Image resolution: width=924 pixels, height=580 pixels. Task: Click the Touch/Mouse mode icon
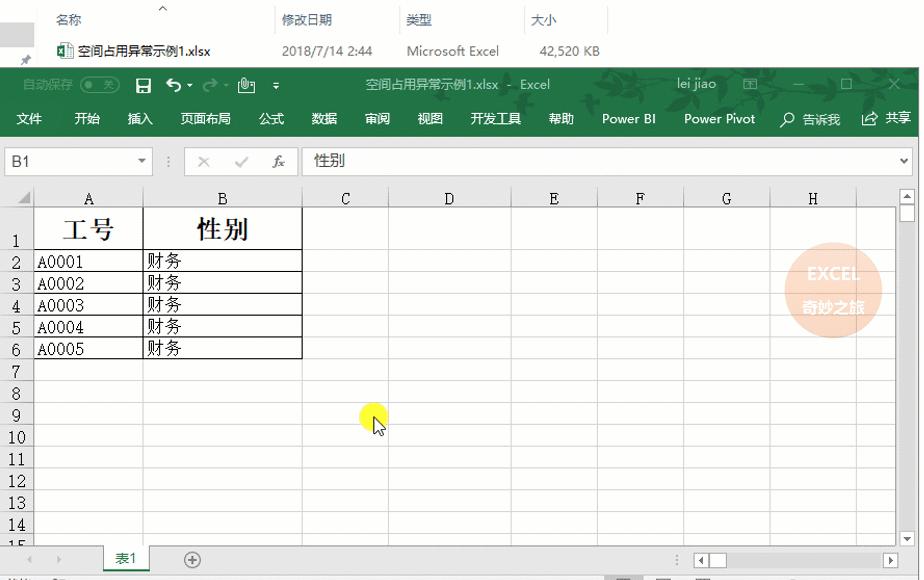coord(246,84)
